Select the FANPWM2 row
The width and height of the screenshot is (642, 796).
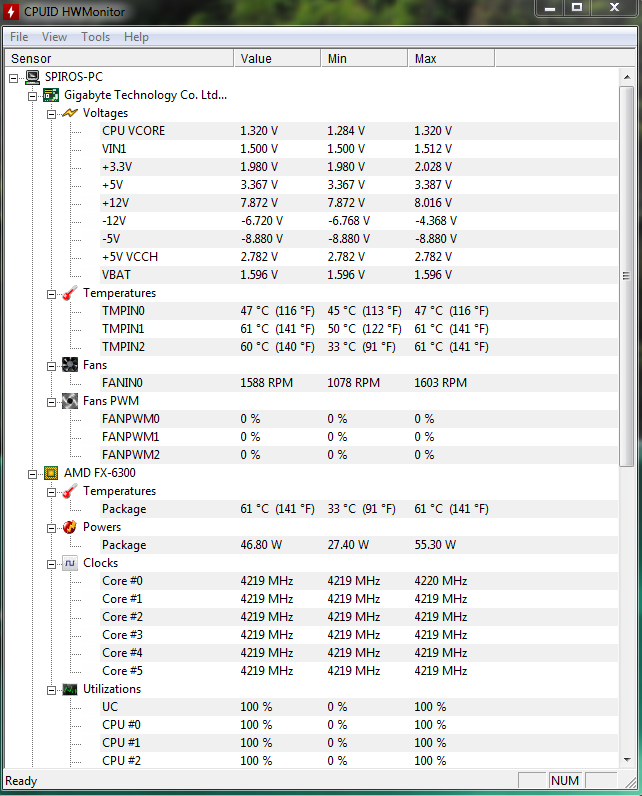[x=359, y=455]
